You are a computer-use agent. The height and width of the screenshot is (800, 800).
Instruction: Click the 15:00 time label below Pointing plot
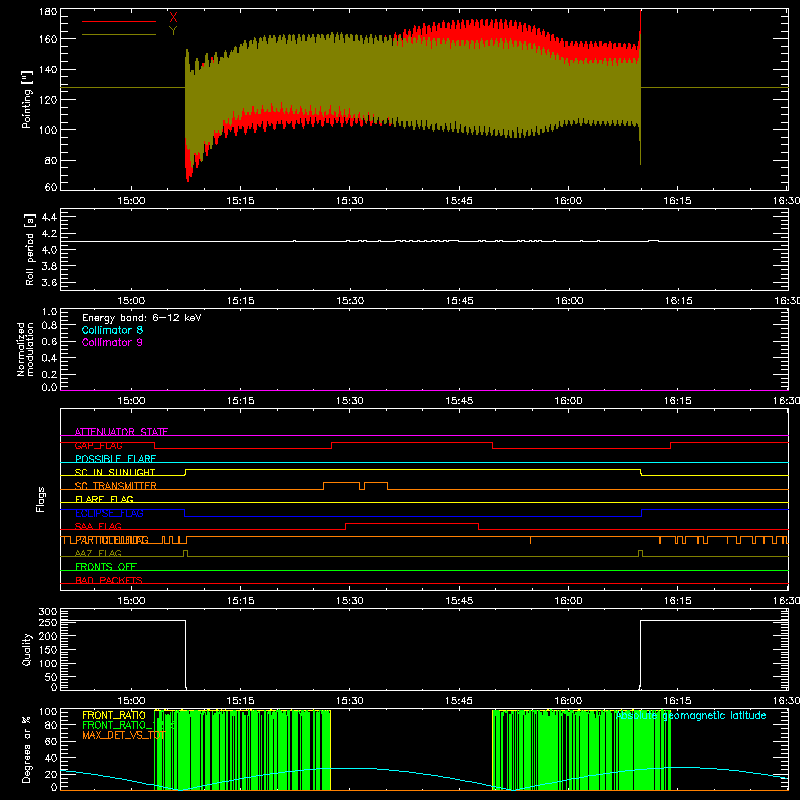[131, 201]
